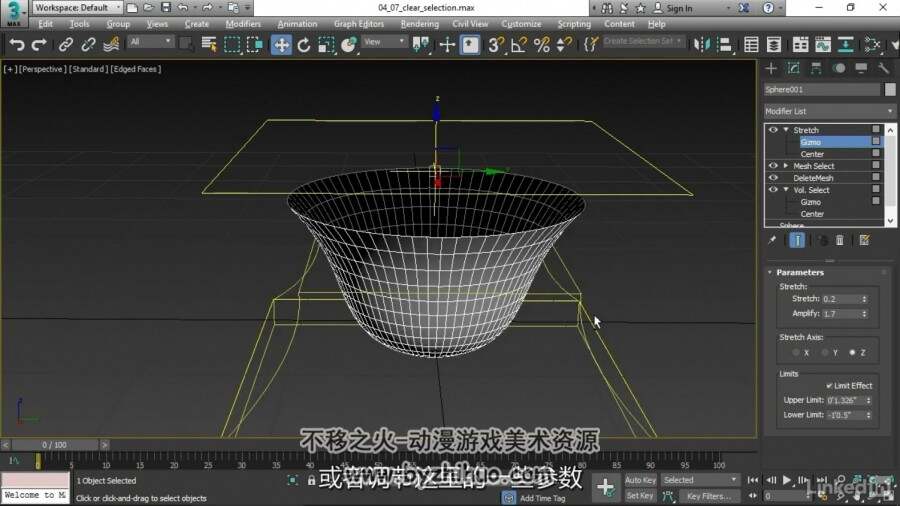
Task: Open the Display panel tab
Action: [x=861, y=69]
